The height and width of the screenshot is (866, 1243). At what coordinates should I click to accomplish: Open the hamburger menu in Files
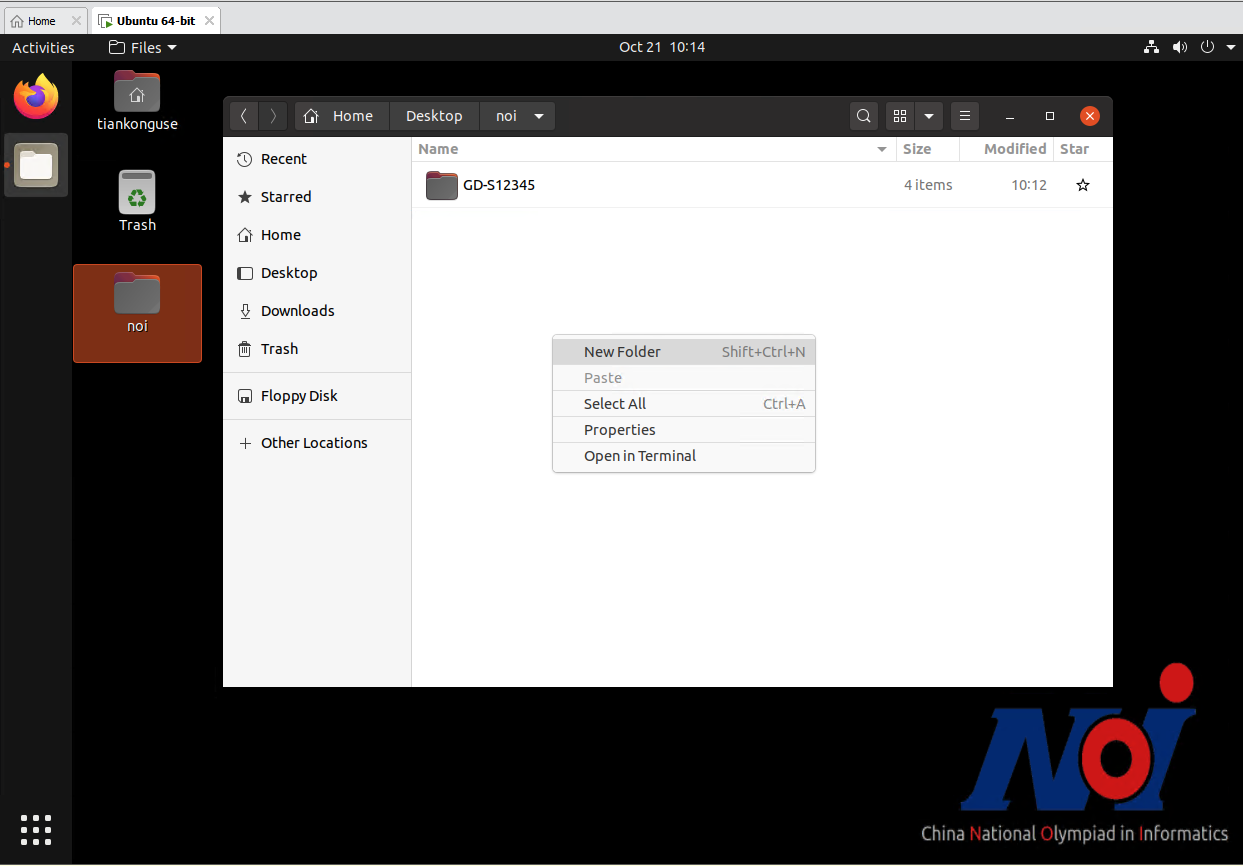click(965, 116)
